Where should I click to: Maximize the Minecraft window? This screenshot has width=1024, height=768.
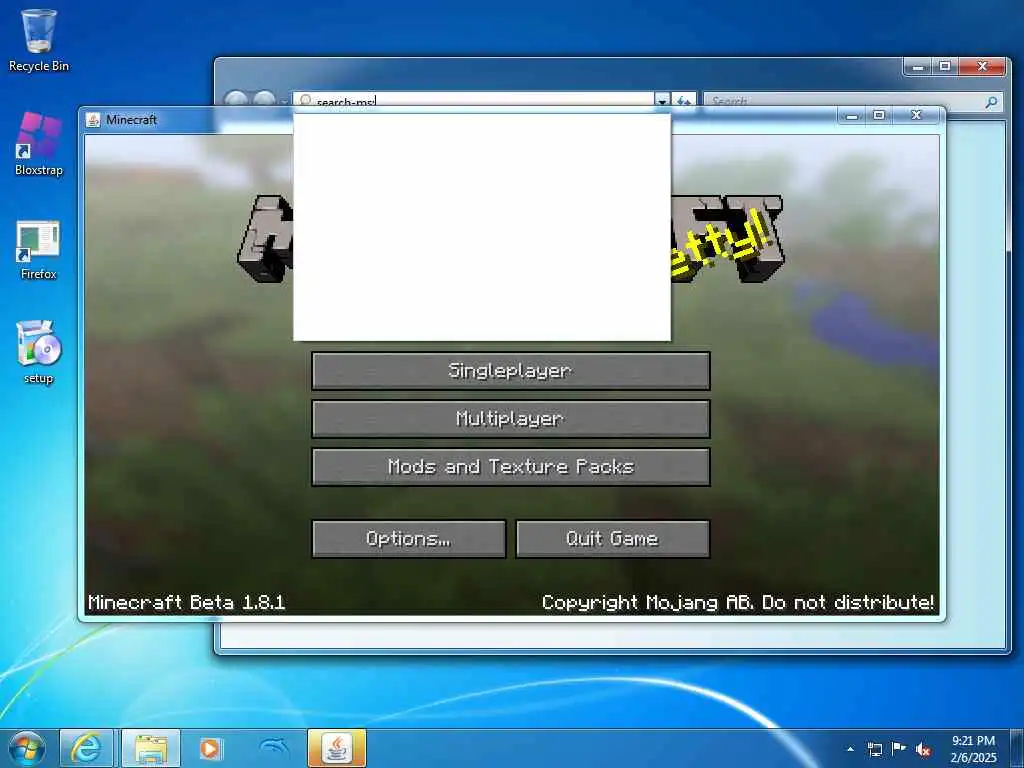879,116
